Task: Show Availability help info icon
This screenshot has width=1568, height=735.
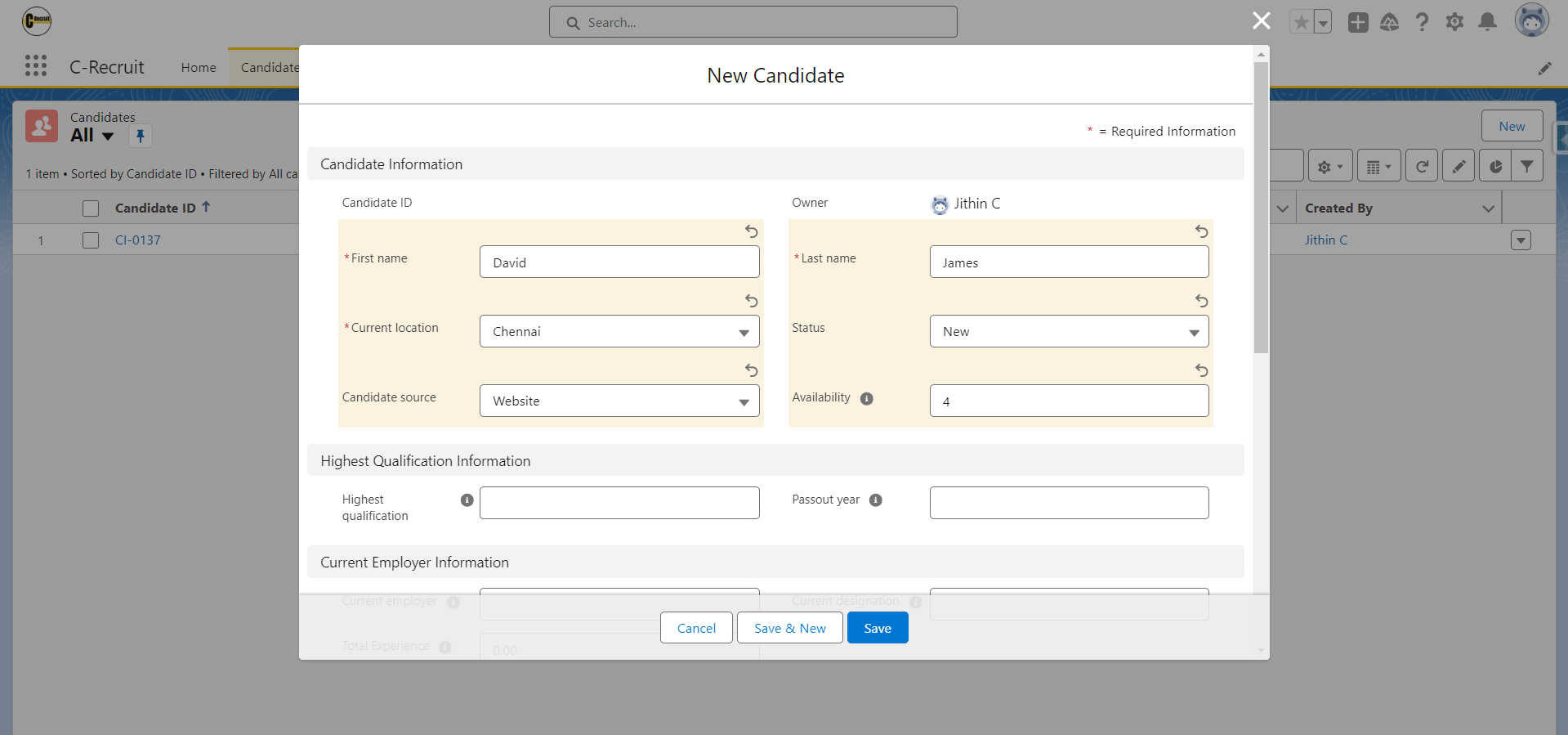Action: pos(867,398)
